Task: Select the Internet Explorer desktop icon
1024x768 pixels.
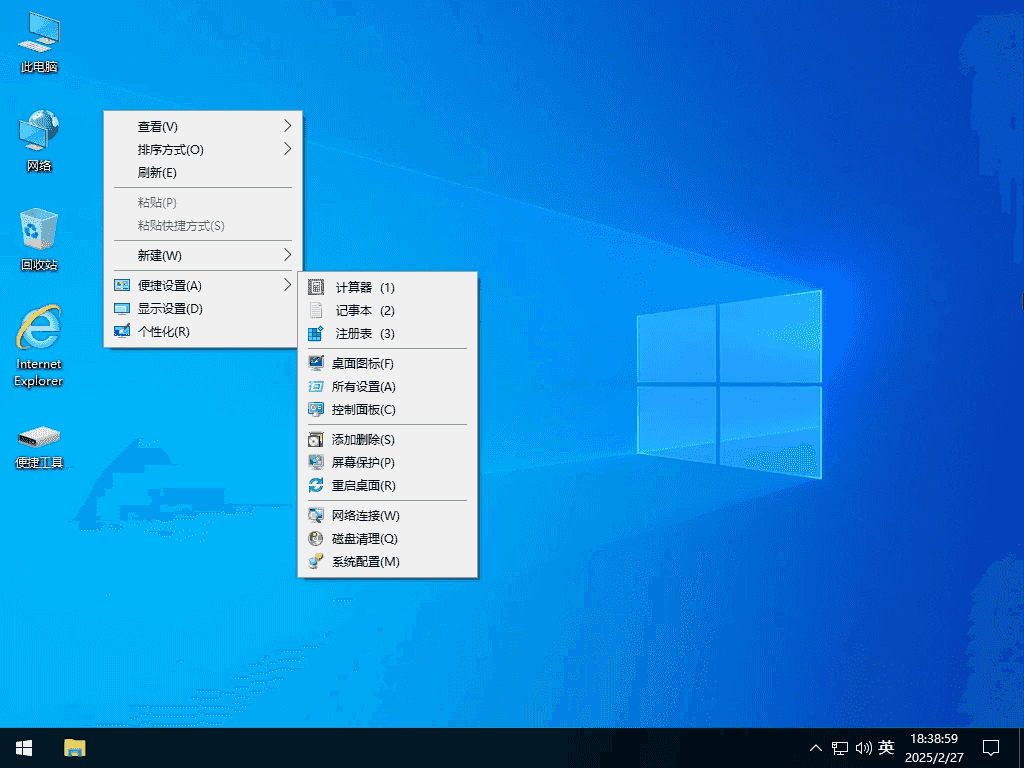Action: point(39,346)
